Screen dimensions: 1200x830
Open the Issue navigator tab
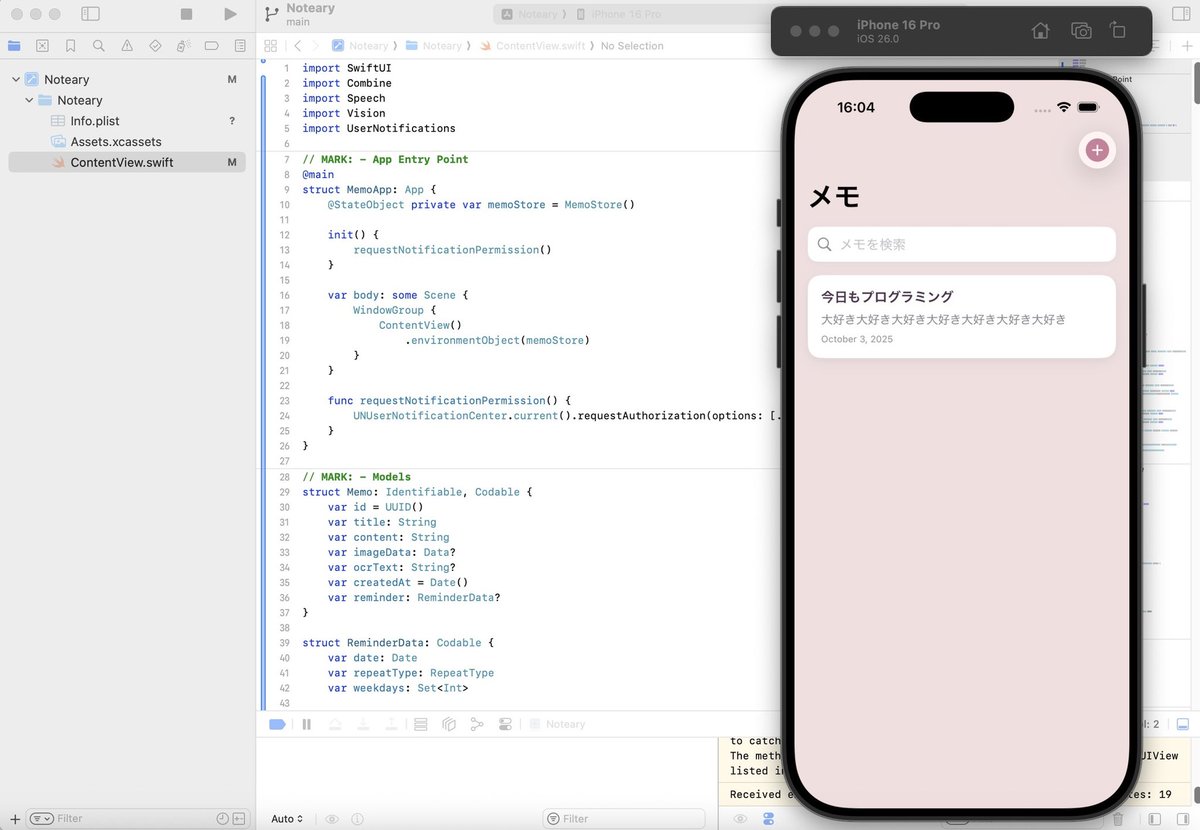pyautogui.click(x=127, y=45)
